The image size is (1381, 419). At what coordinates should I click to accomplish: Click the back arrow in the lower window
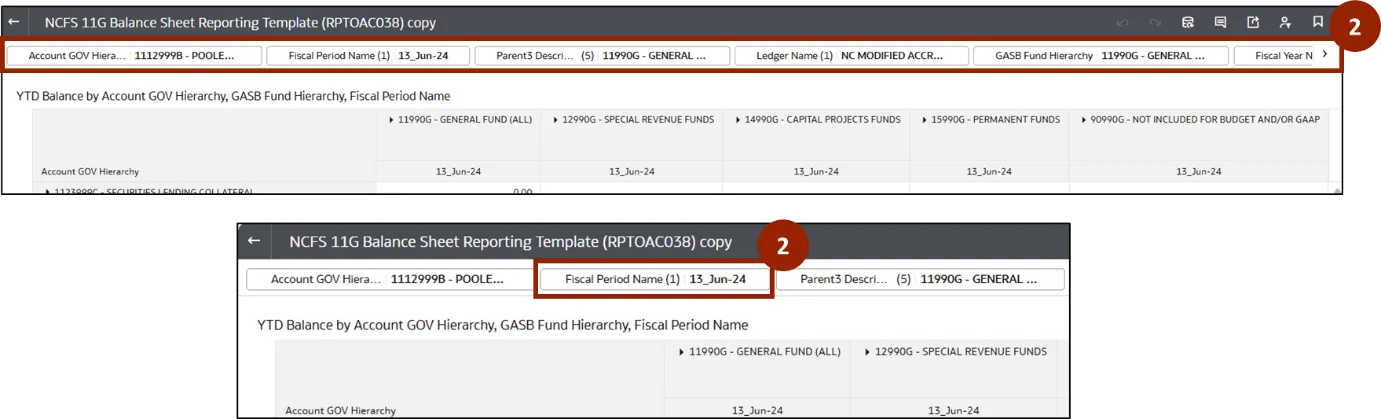coord(254,241)
